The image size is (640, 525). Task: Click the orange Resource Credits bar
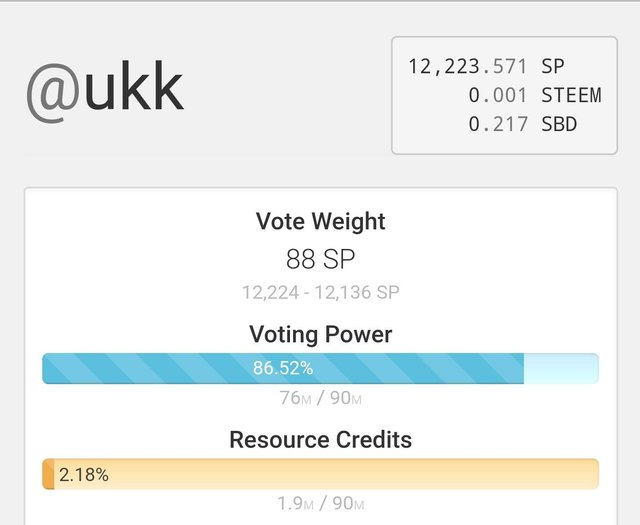pos(320,474)
